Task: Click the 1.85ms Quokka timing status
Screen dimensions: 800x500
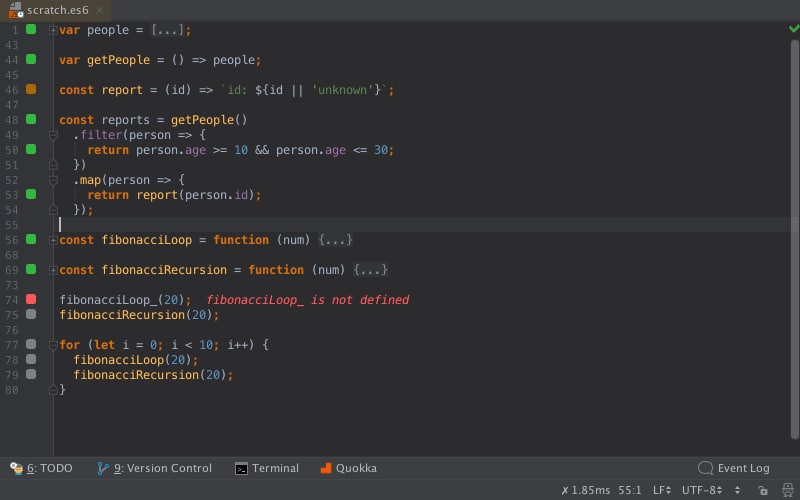Action: point(586,490)
